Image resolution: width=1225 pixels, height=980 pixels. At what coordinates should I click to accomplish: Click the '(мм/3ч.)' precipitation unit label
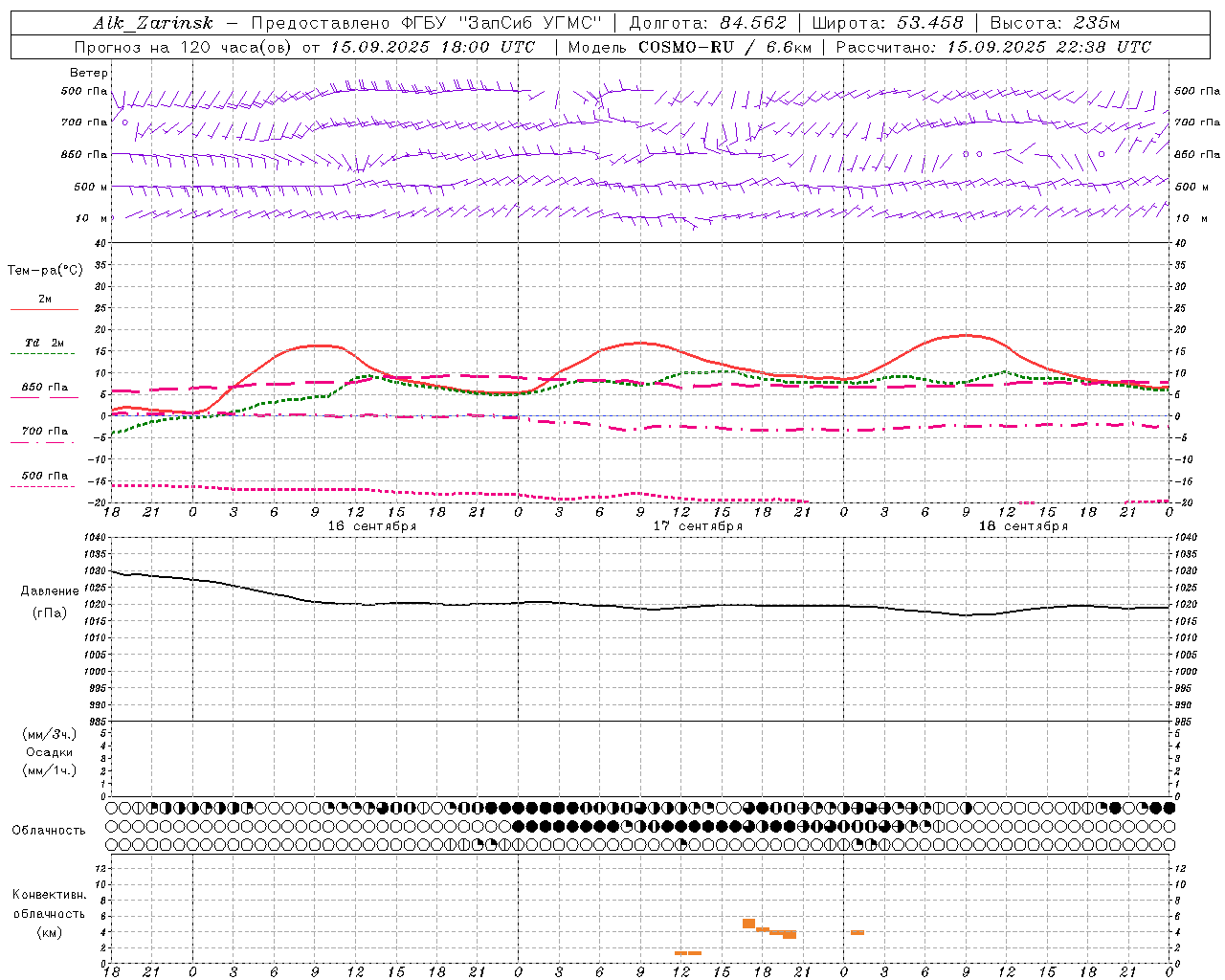50,734
